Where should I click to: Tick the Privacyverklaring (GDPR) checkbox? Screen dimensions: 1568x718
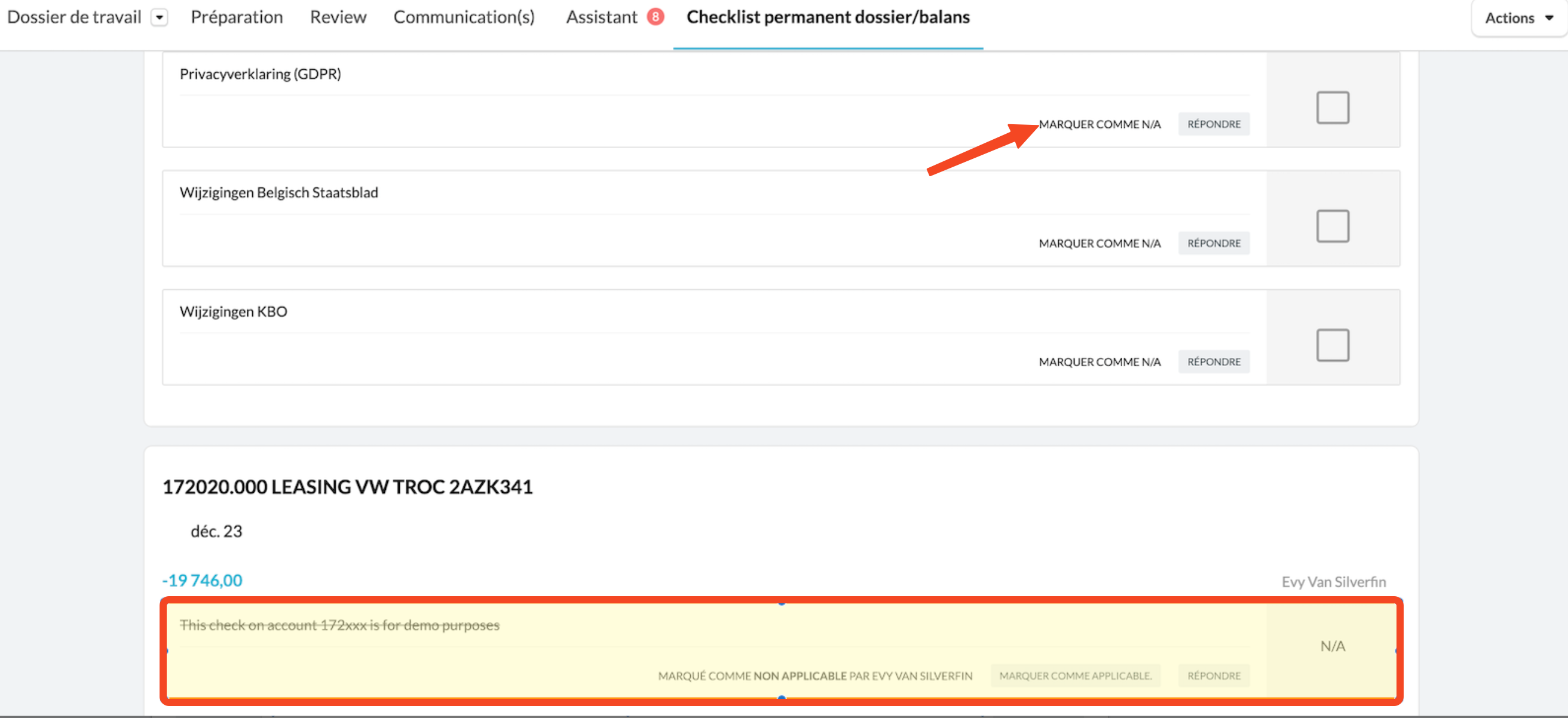(x=1333, y=108)
